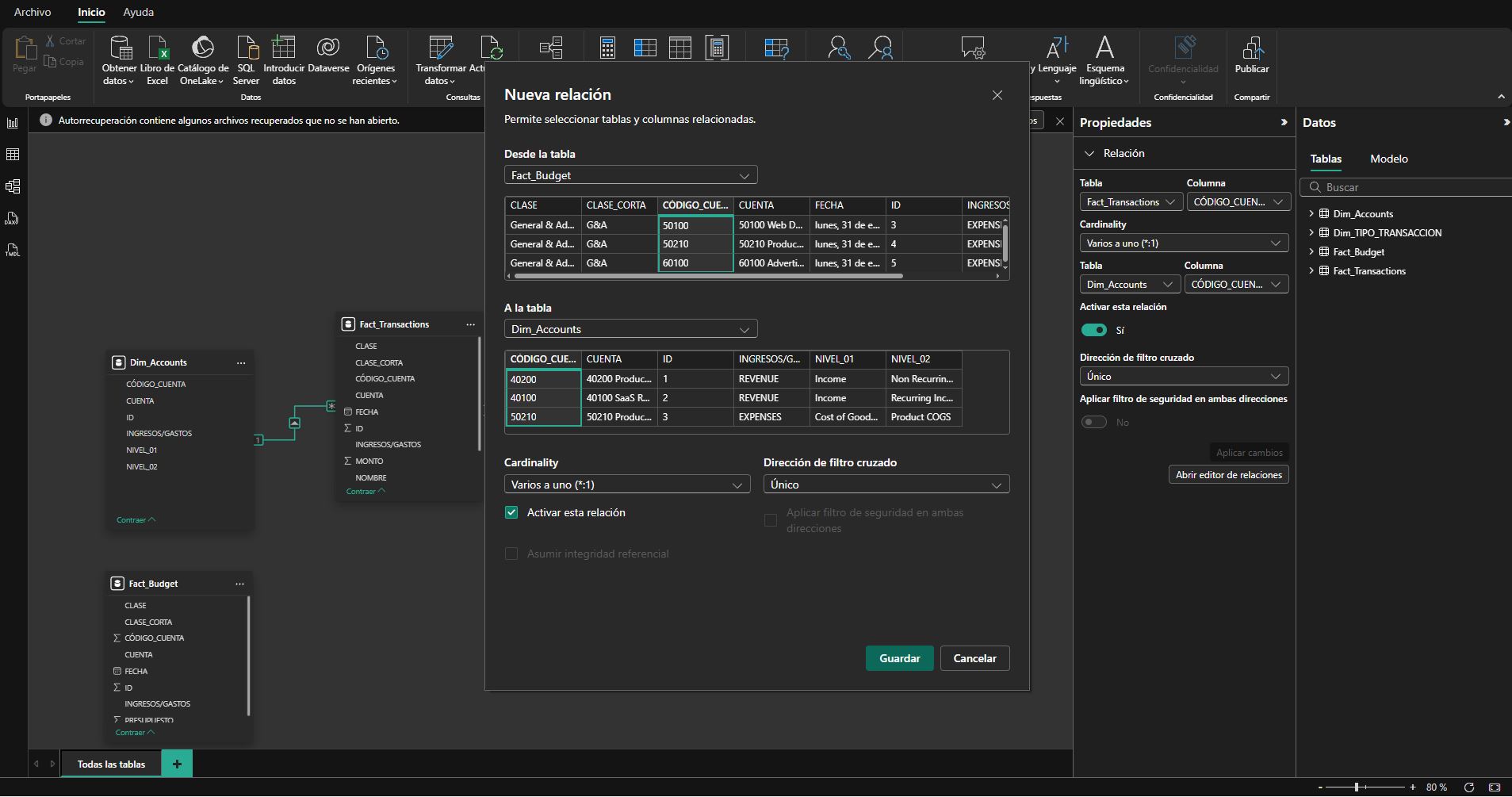1512x797 pixels.
Task: Open the Ayuda tab
Action: [139, 12]
